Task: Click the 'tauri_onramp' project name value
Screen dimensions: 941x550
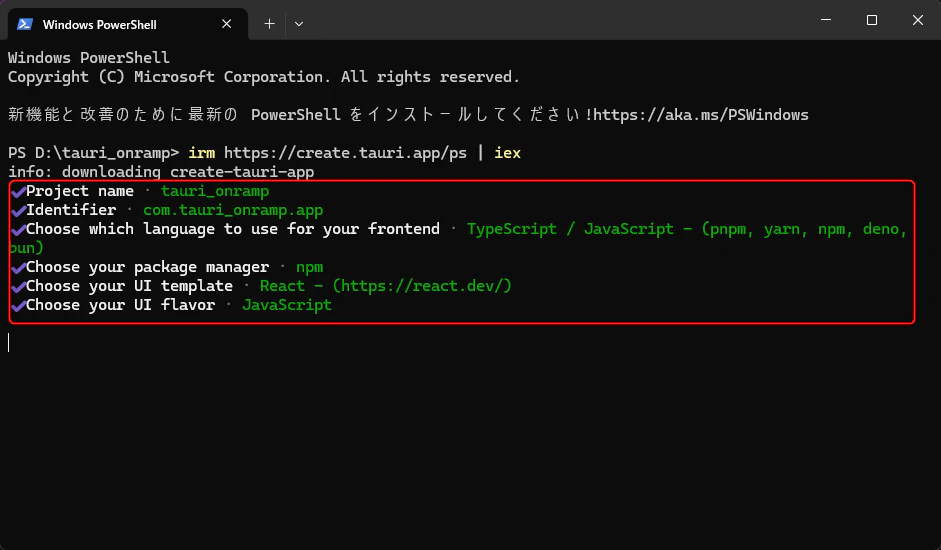Action: click(x=215, y=191)
